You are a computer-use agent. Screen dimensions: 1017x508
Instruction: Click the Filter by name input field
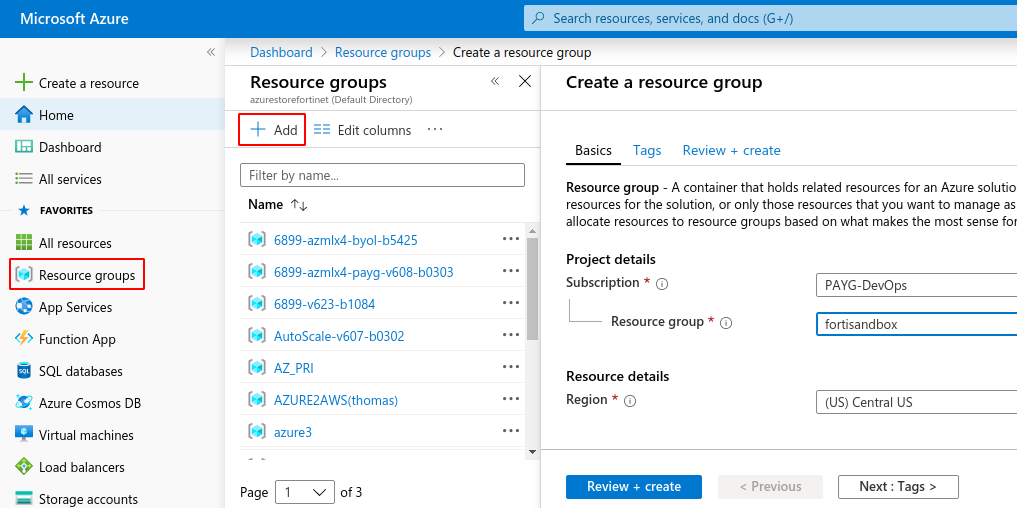(382, 175)
